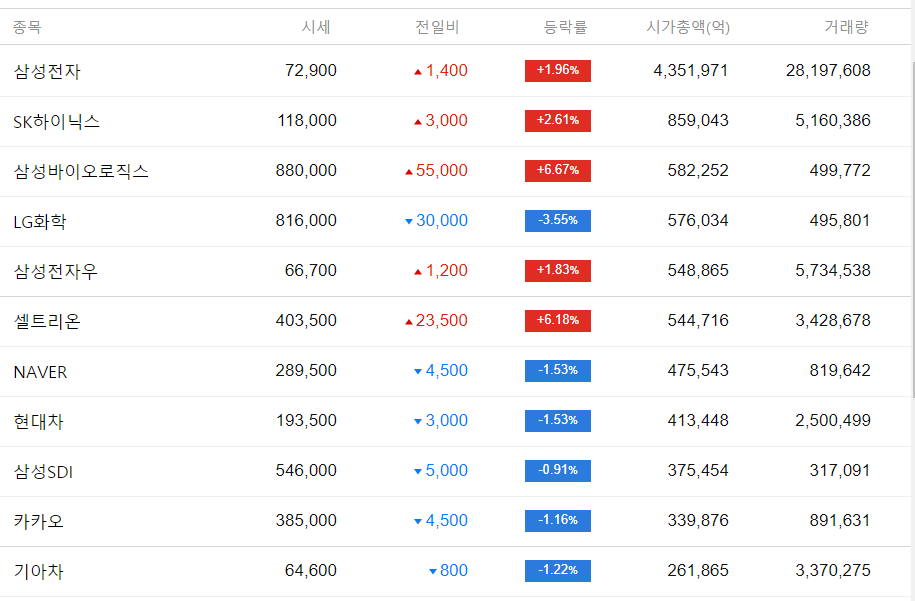Viewport: 915px width, 601px height.
Task: Click the 5,160,386 volume value
Action: click(x=833, y=121)
